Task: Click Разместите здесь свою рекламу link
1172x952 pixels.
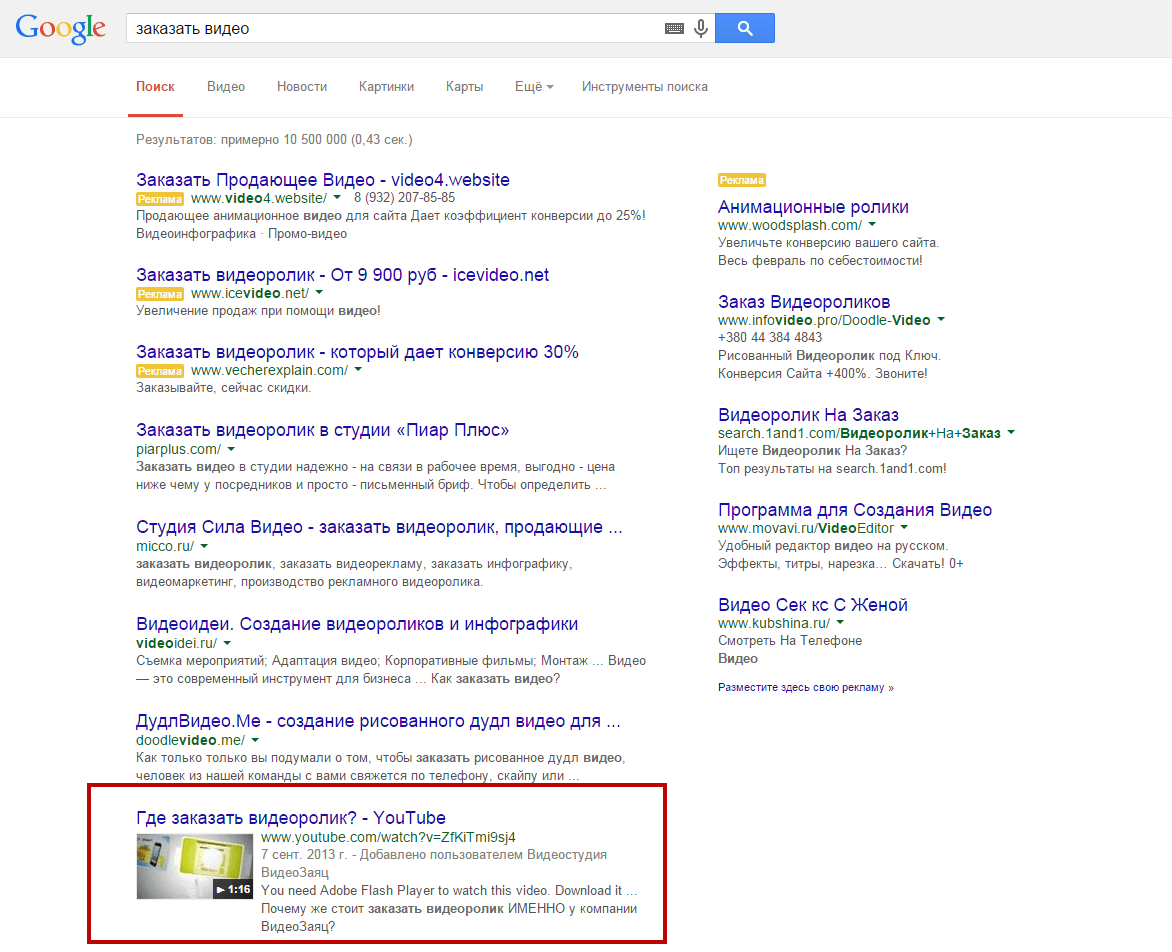Action: (x=806, y=687)
